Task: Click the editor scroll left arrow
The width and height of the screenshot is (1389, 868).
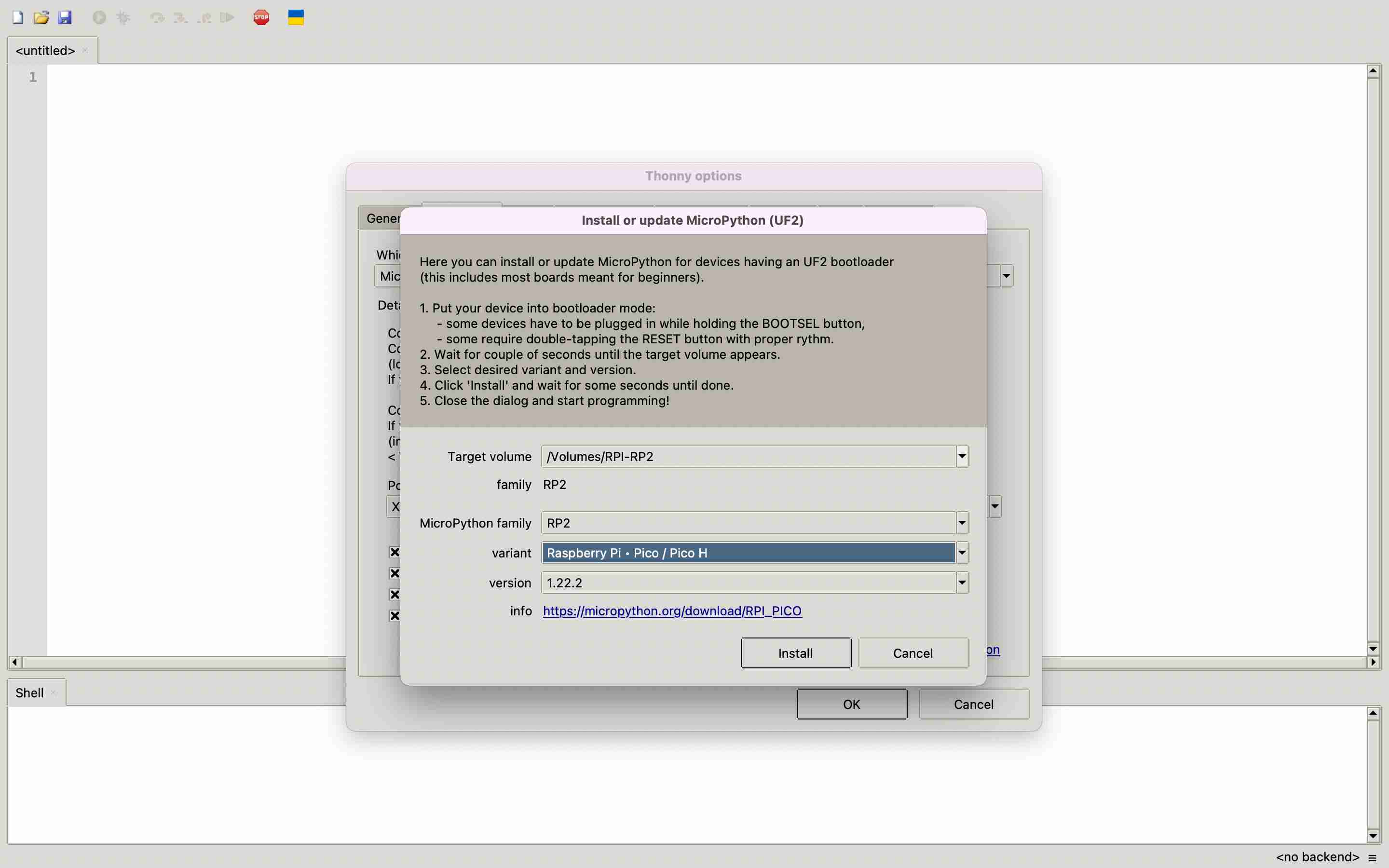Action: 14,663
